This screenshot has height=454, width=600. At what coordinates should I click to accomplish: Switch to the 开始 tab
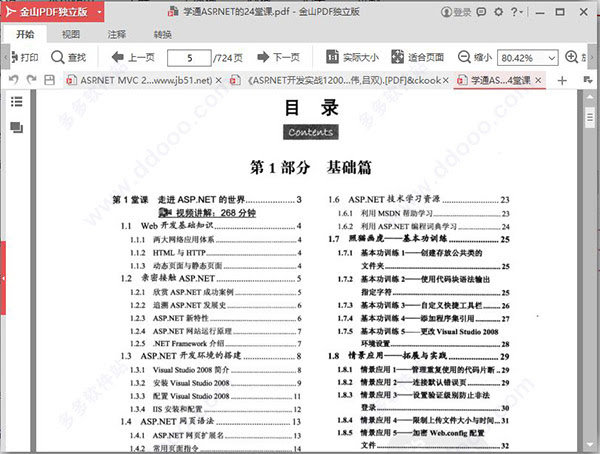click(25, 34)
